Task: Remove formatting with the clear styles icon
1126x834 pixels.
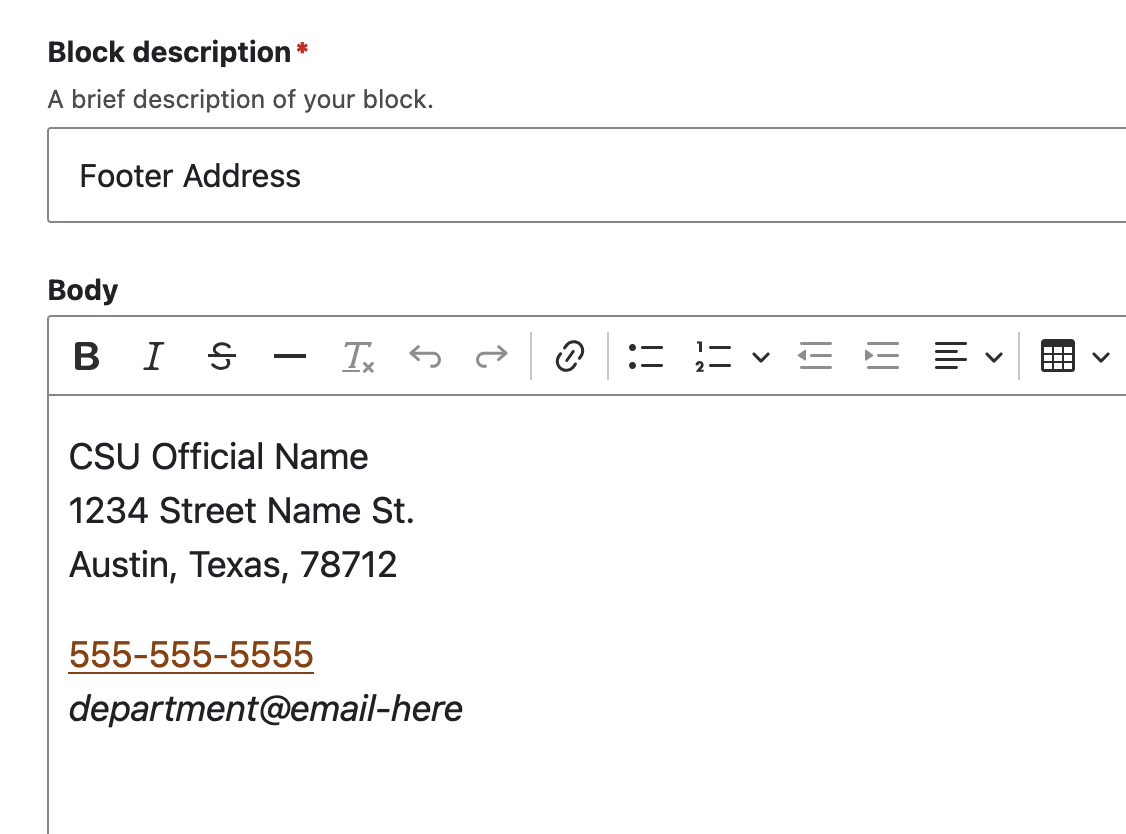Action: coord(358,356)
